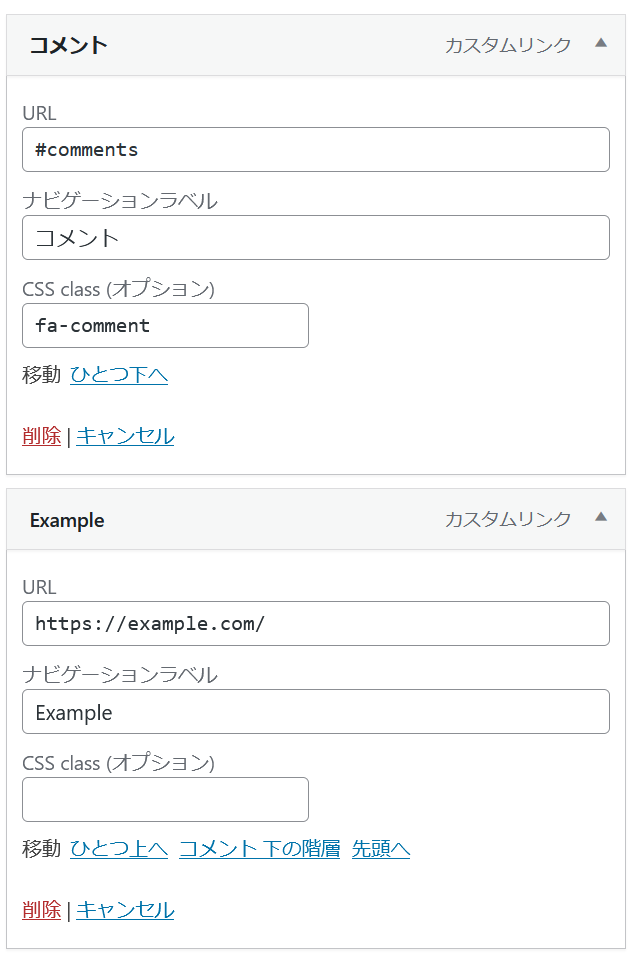The height and width of the screenshot is (954, 639).
Task: Click カスタムリンク label on コメント item
Action: coord(508,45)
